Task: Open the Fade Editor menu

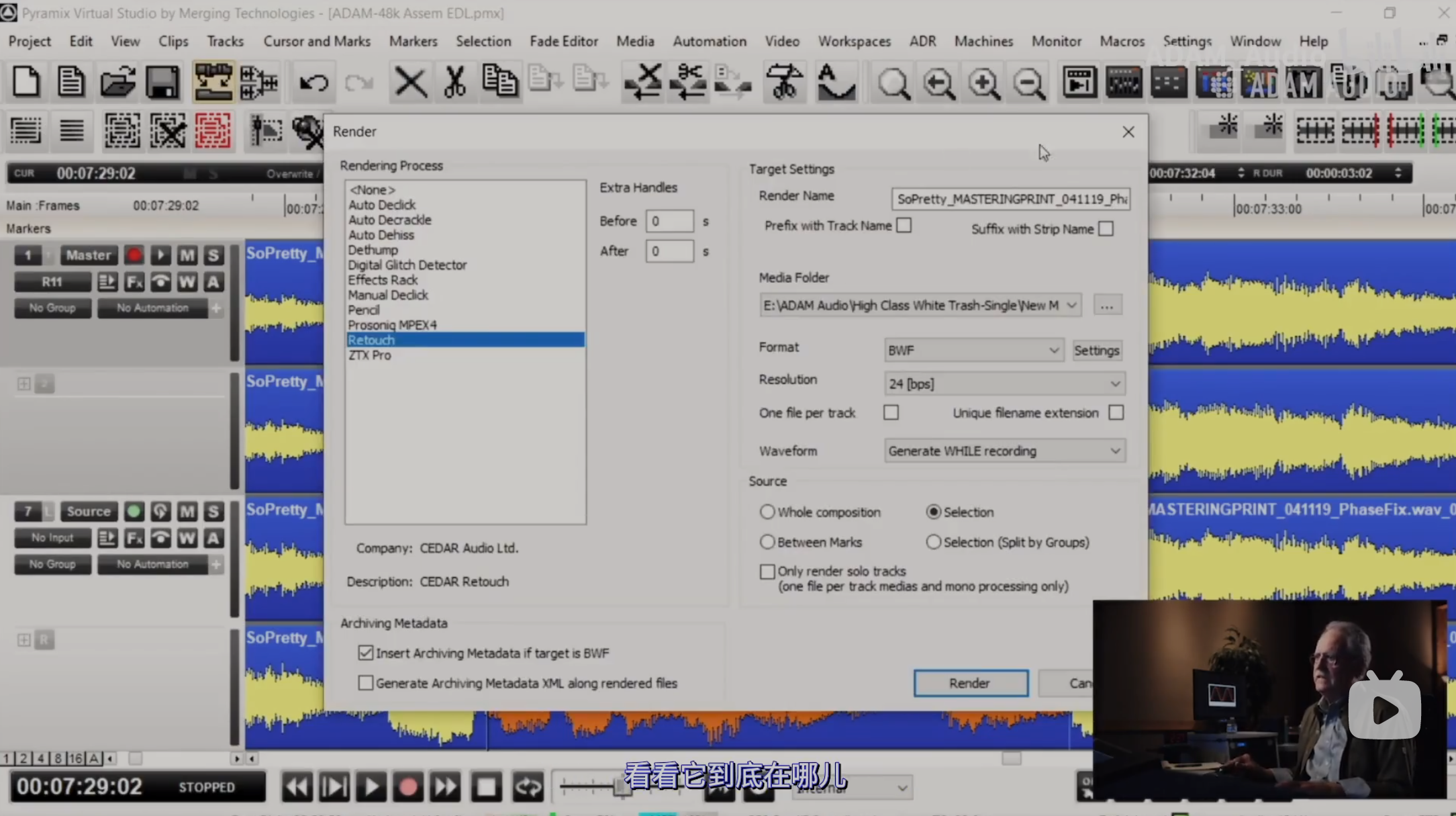Action: (x=563, y=41)
